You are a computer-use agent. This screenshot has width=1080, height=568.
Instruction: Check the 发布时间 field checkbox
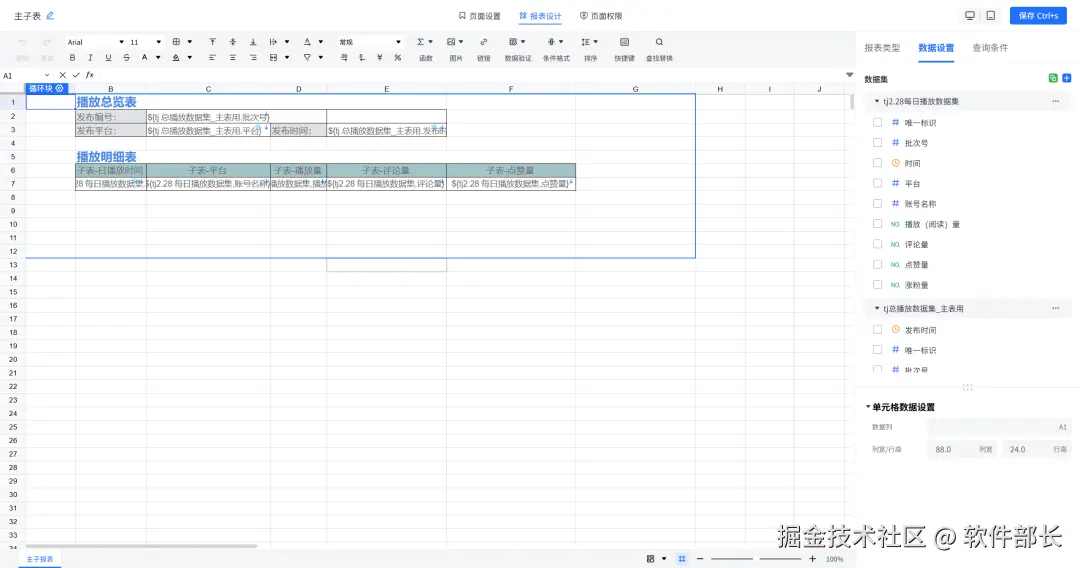pyautogui.click(x=878, y=330)
